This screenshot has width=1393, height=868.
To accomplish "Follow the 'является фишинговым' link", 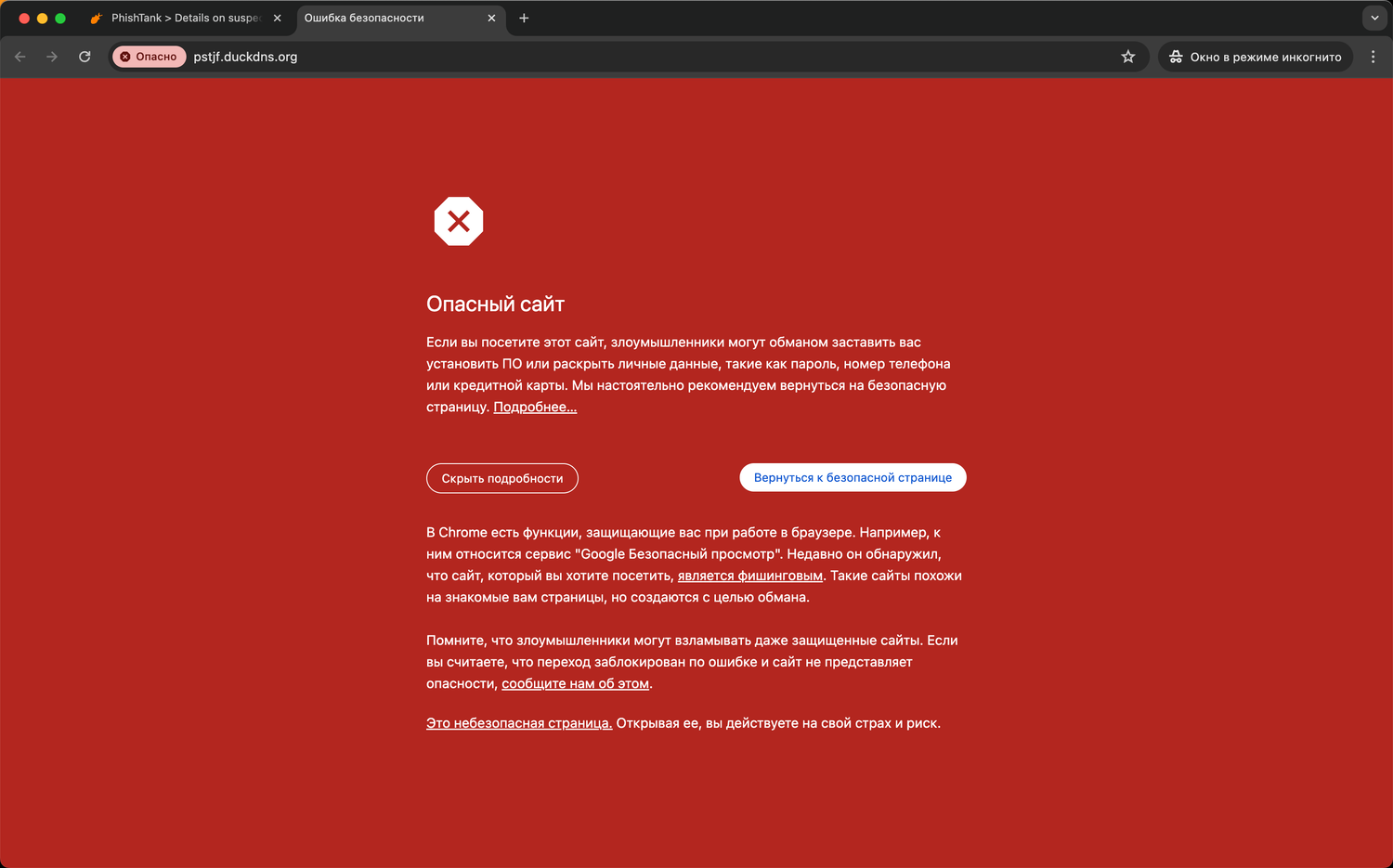I will [x=750, y=576].
